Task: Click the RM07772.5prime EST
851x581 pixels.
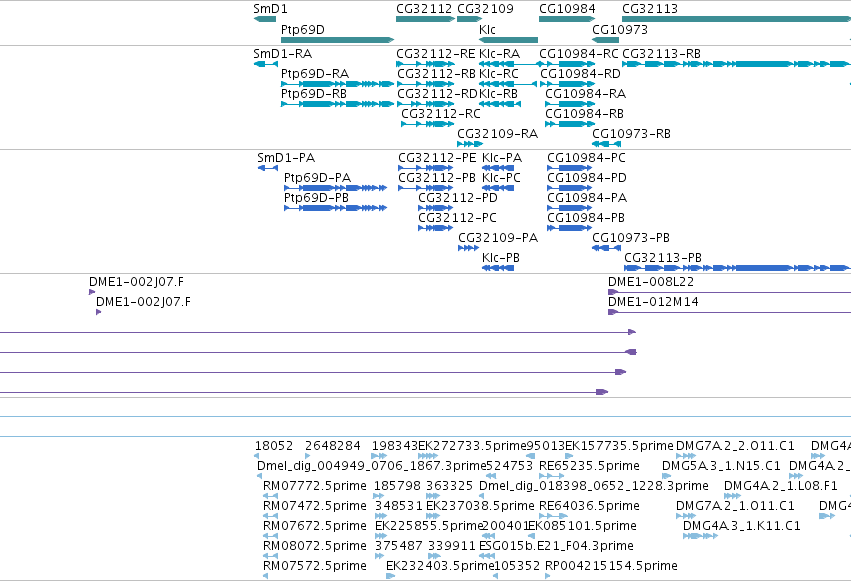Action: (x=270, y=496)
